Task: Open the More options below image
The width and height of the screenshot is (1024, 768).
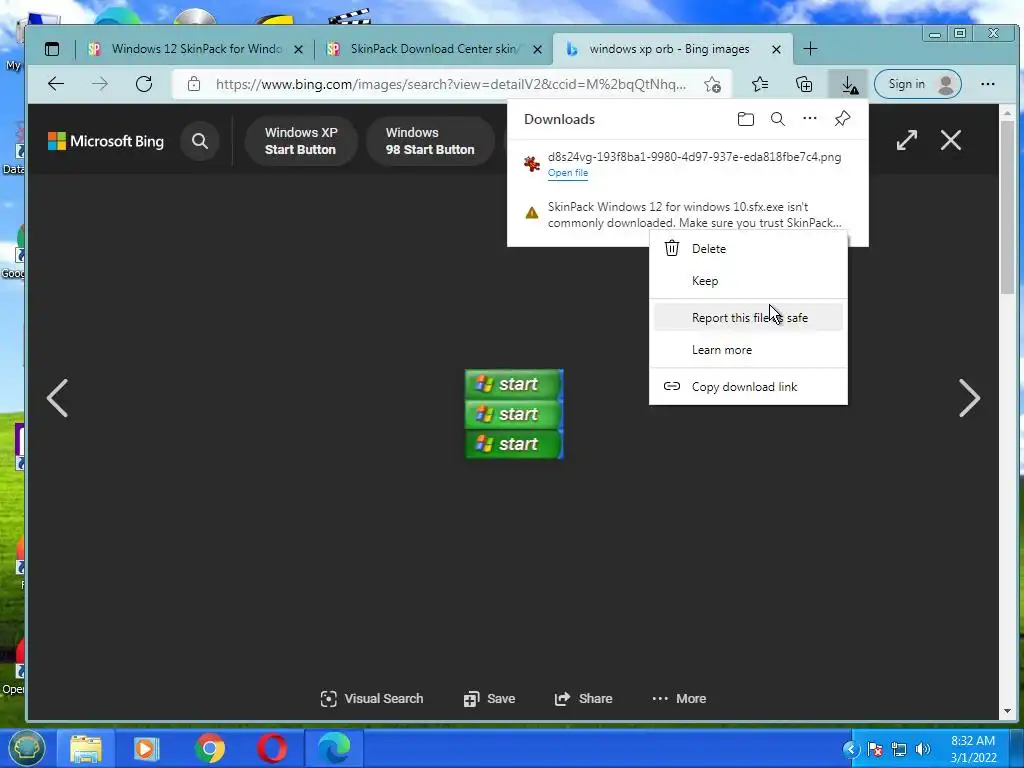Action: pyautogui.click(x=679, y=699)
